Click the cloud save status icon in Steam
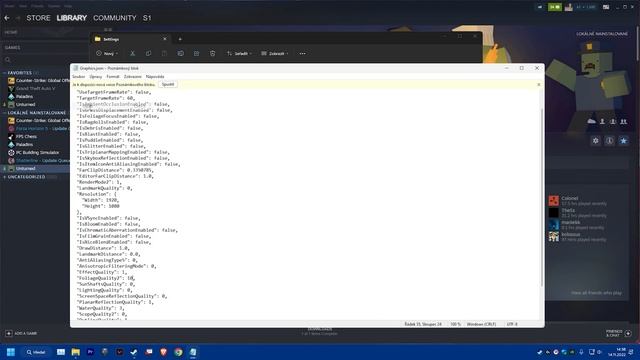This screenshot has height=360, width=640. (591, 121)
